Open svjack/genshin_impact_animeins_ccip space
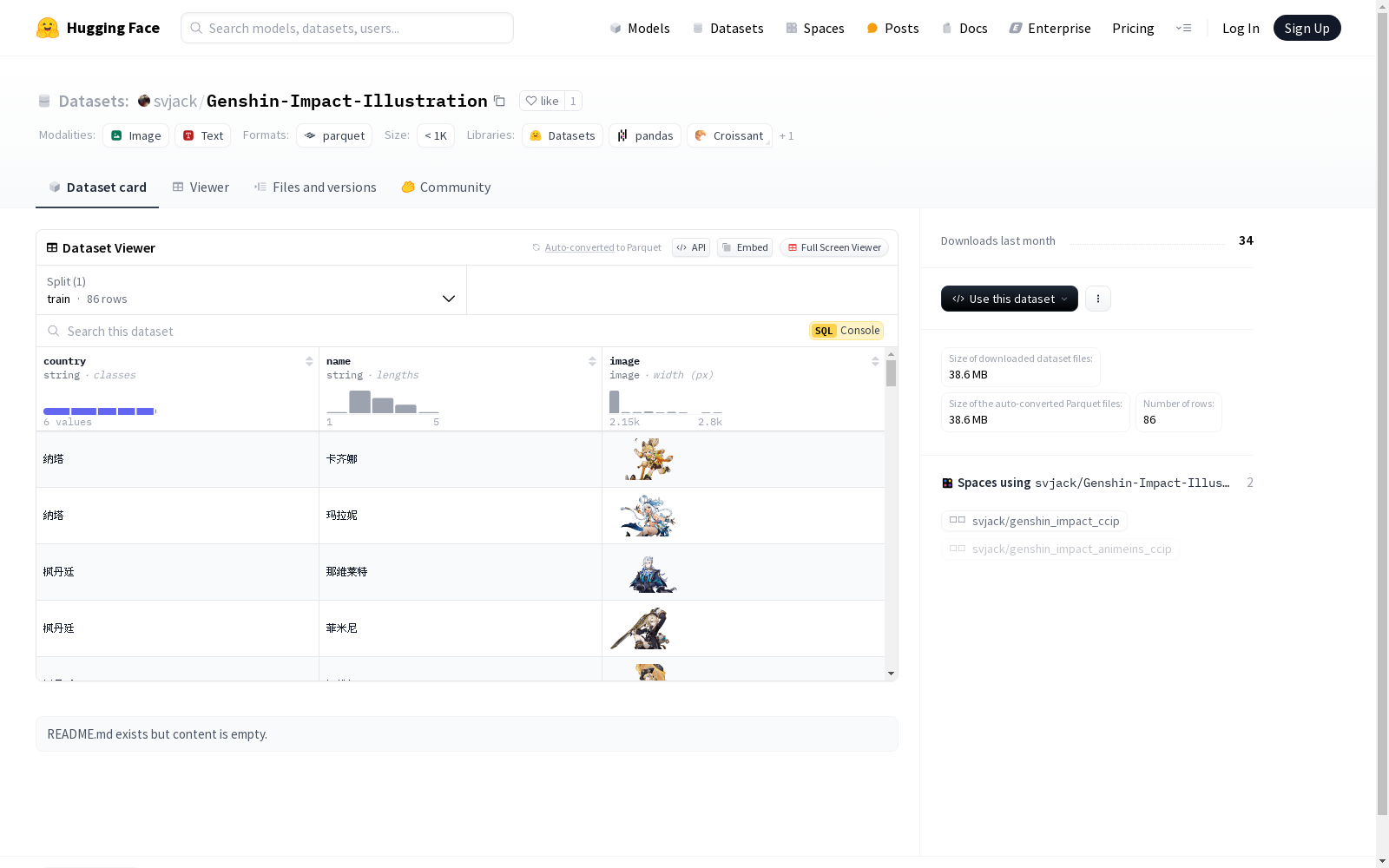Viewport: 1389px width, 868px height. coord(1061,549)
